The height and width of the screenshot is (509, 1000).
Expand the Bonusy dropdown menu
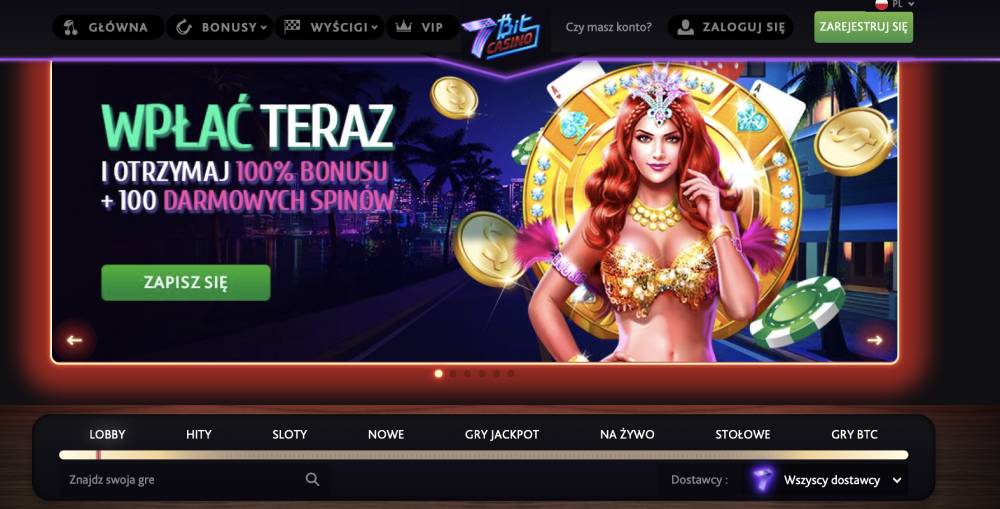(x=220, y=27)
